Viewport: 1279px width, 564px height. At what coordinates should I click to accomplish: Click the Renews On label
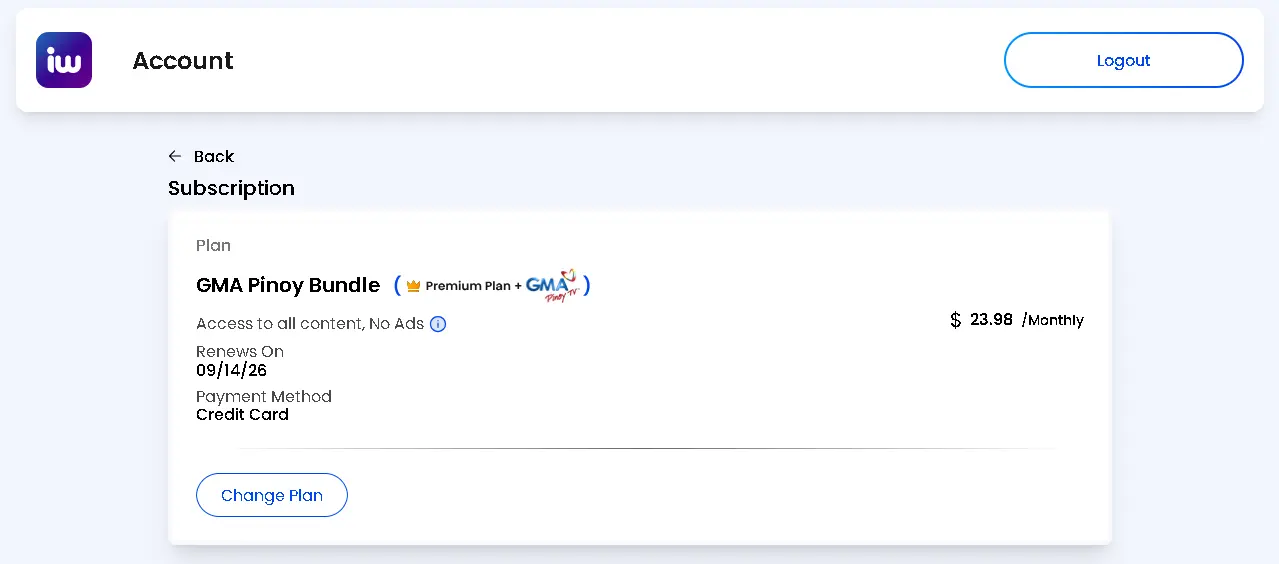(x=240, y=352)
